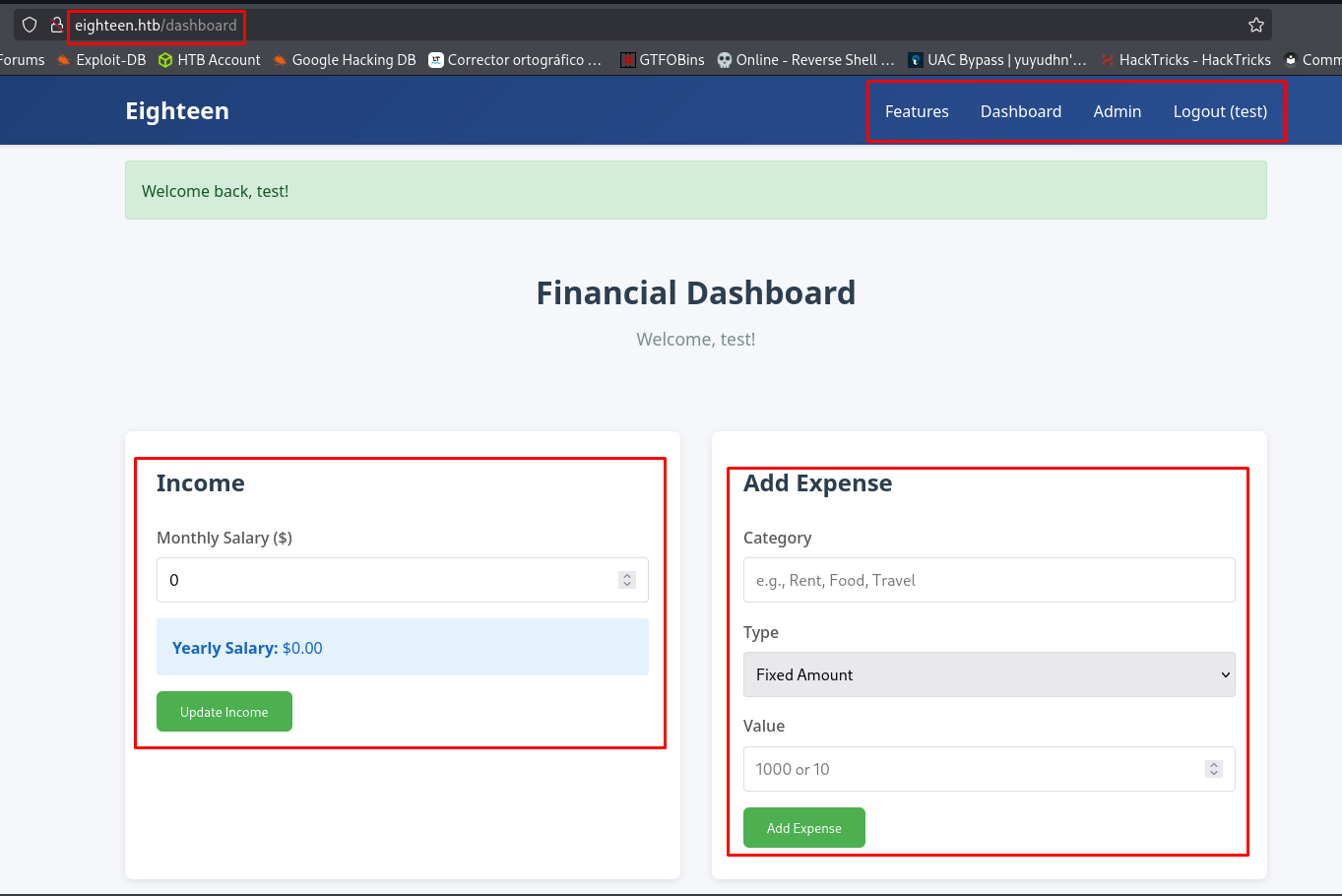
Task: Expand the Type dropdown showing Fixed Amount
Action: pos(989,674)
